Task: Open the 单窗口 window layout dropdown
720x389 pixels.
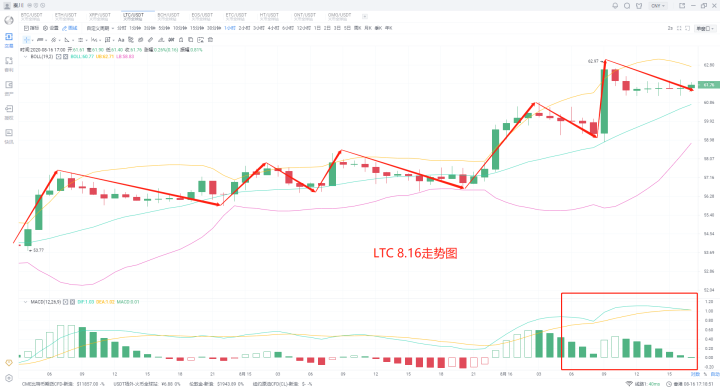Action: point(704,28)
